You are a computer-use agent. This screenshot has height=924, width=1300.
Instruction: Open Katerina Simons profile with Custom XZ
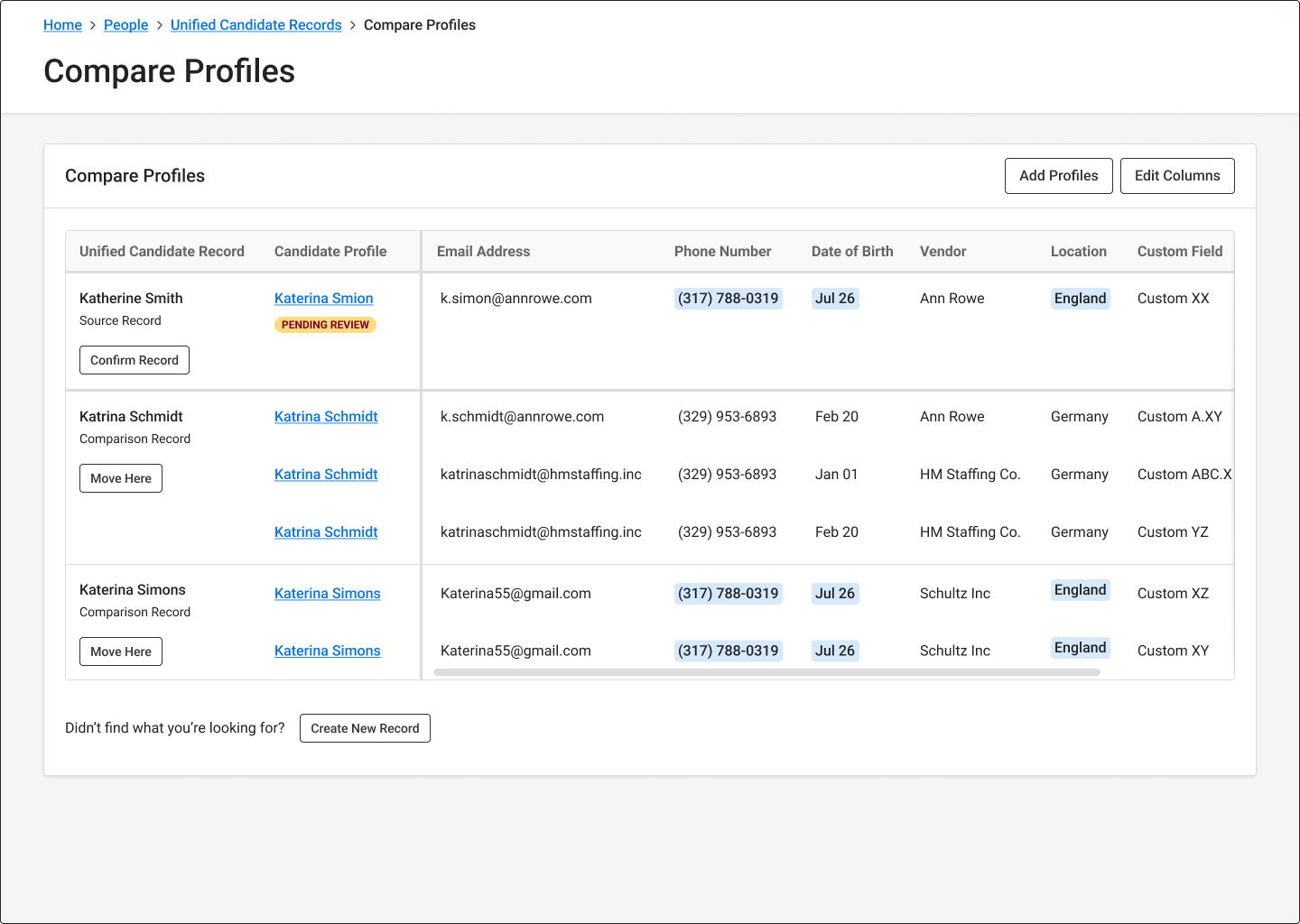pos(327,594)
